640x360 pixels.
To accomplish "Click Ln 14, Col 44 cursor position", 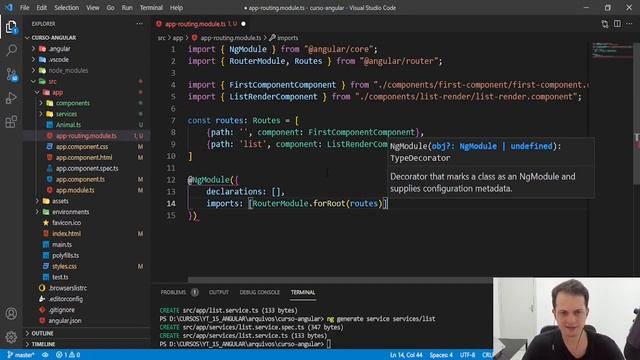I will coord(406,355).
